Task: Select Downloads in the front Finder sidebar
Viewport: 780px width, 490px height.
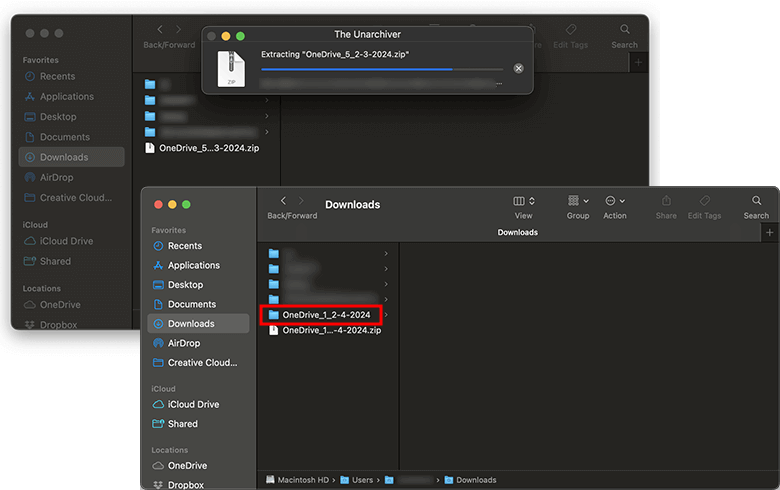Action: coord(198,323)
